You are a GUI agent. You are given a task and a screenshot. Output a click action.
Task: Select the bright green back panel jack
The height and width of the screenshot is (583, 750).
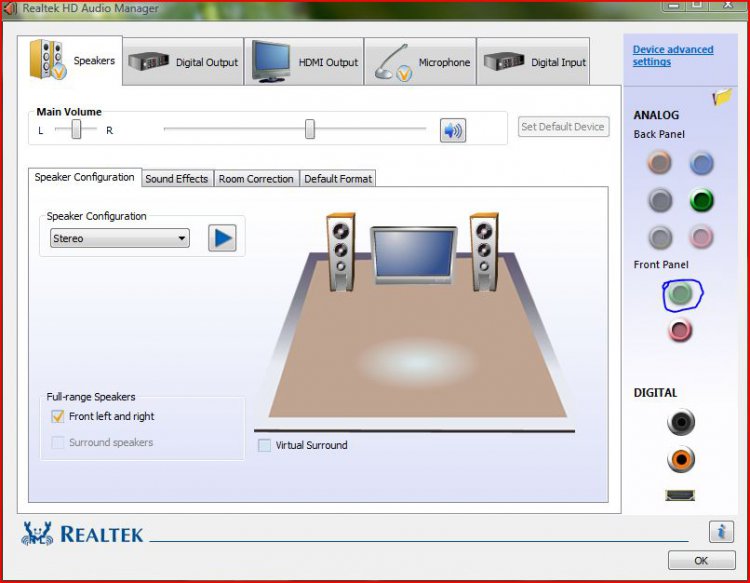[702, 200]
